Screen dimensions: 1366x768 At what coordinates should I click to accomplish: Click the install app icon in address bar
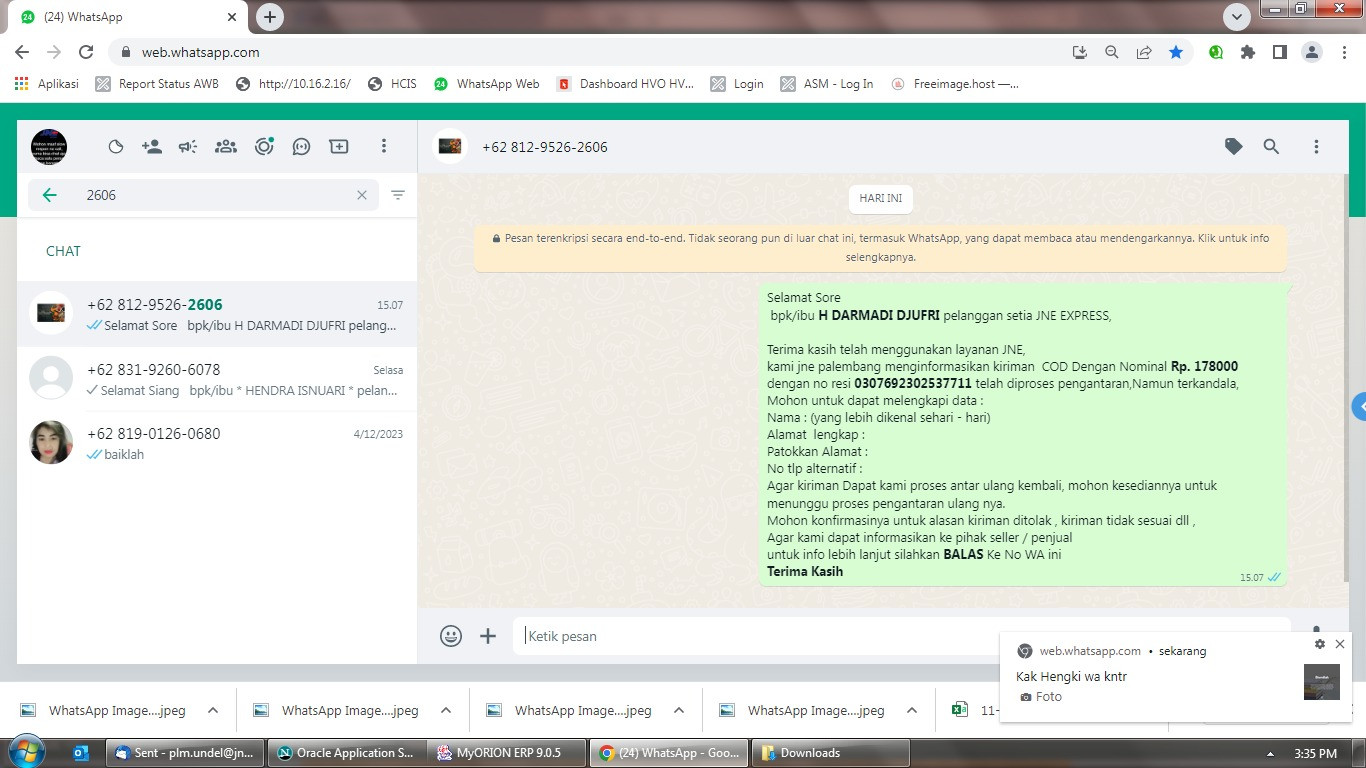tap(1079, 52)
